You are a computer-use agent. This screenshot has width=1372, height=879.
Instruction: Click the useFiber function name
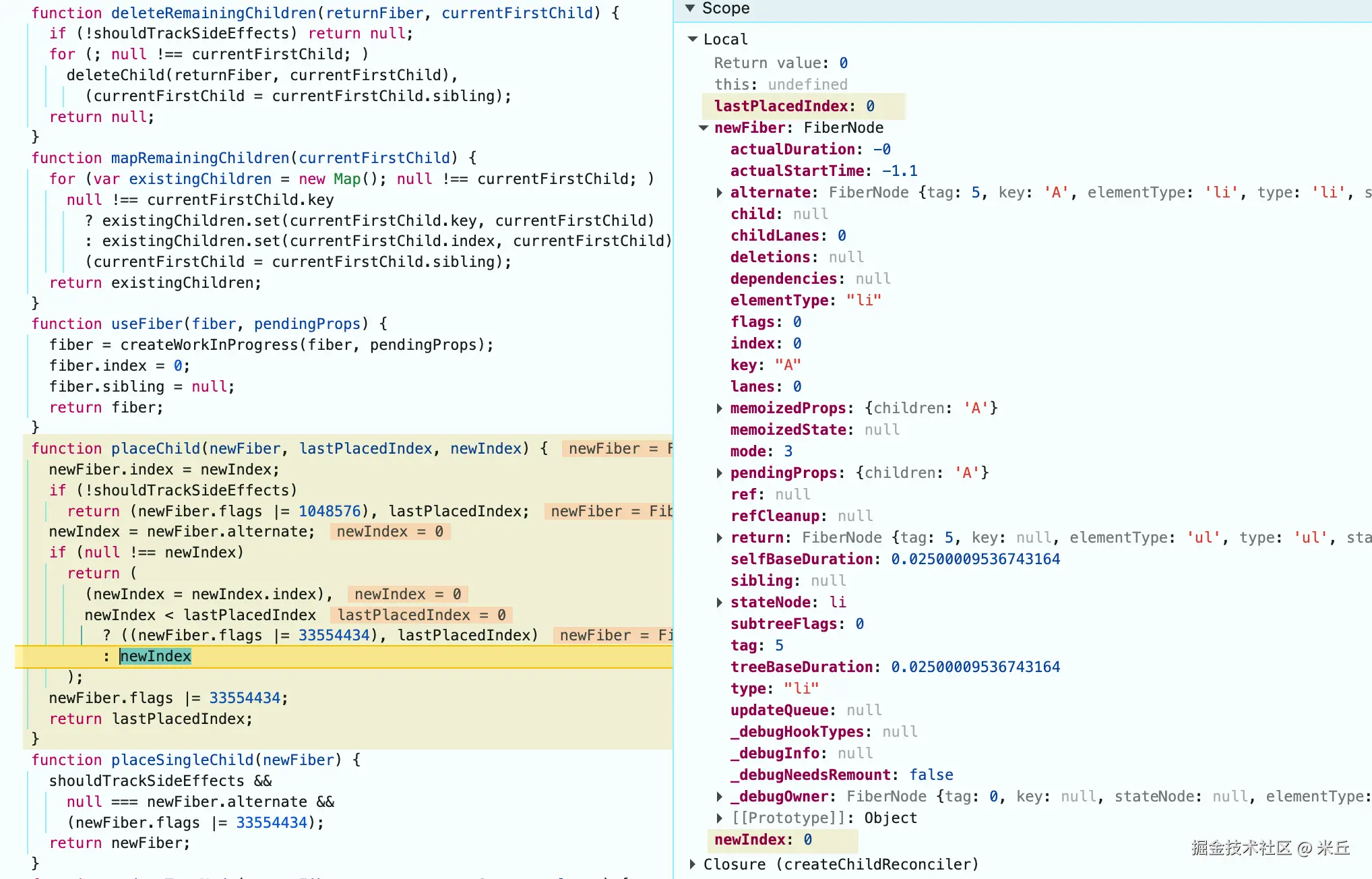pyautogui.click(x=147, y=324)
